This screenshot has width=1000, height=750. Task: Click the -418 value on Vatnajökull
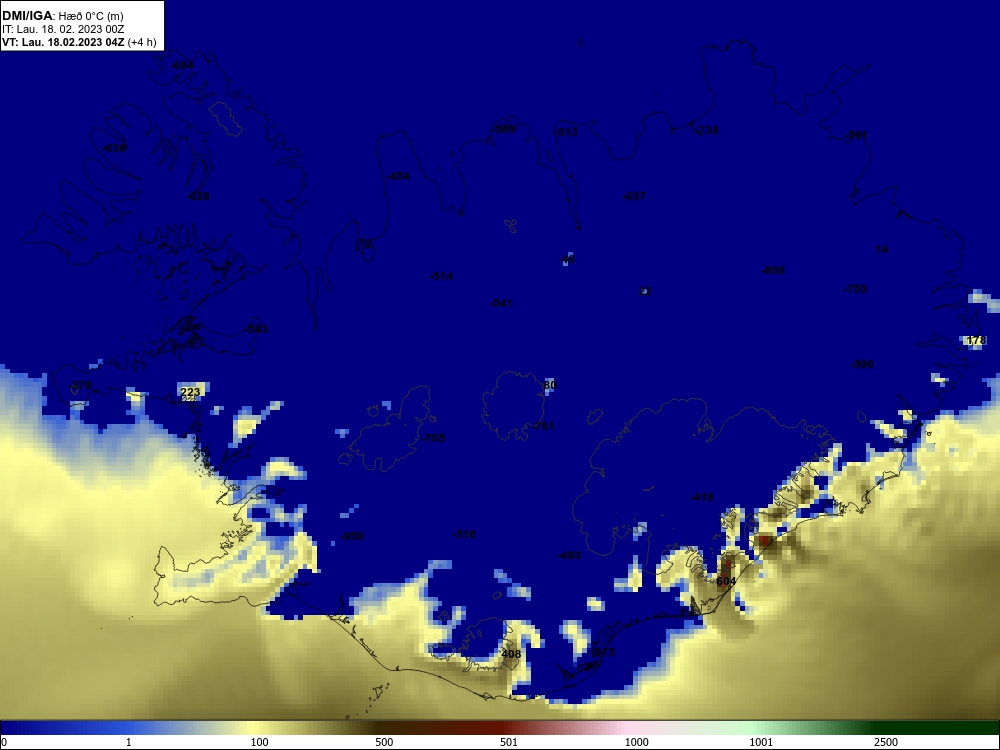tap(702, 497)
